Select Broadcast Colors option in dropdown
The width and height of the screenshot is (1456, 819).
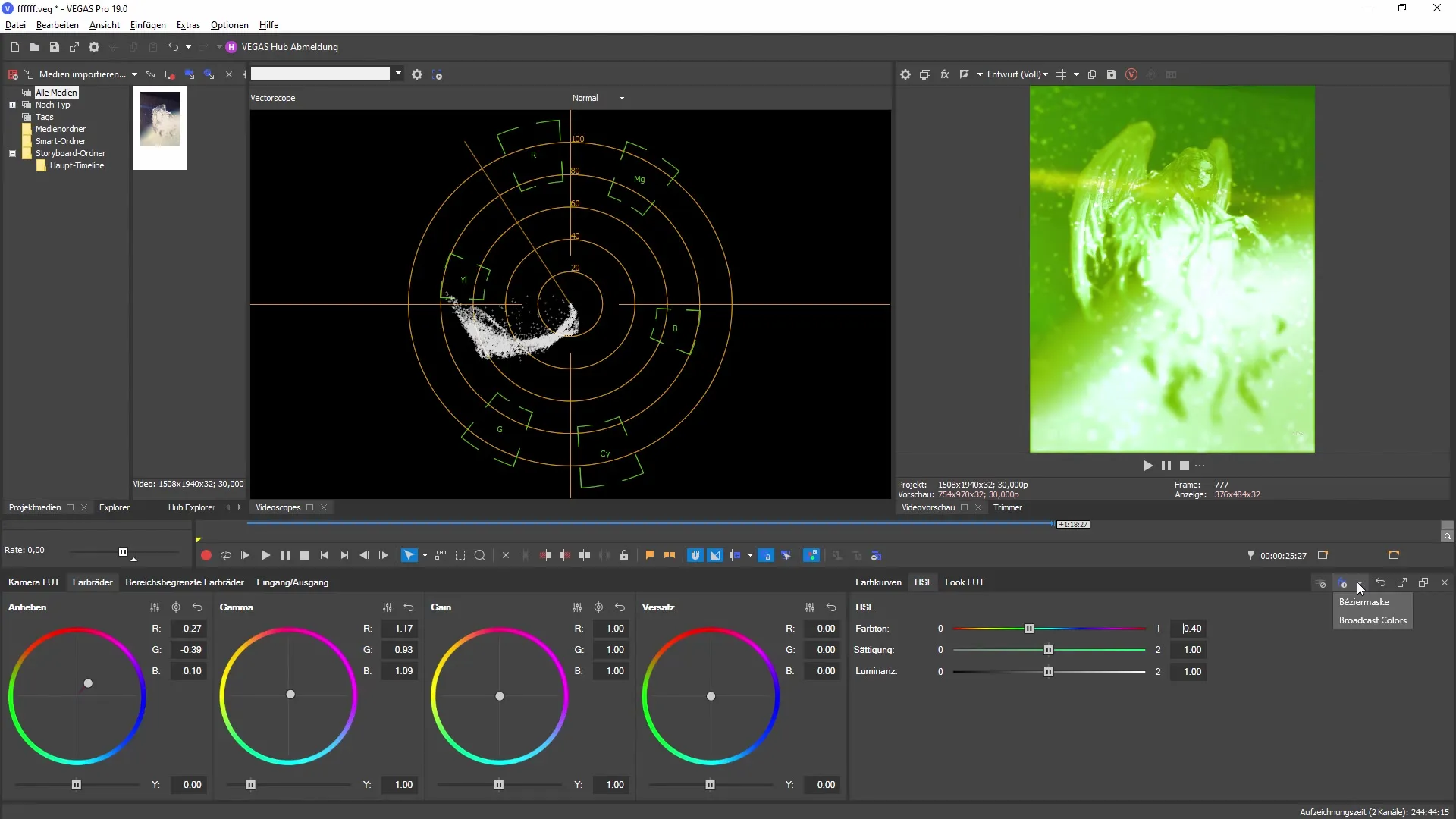tap(1373, 619)
